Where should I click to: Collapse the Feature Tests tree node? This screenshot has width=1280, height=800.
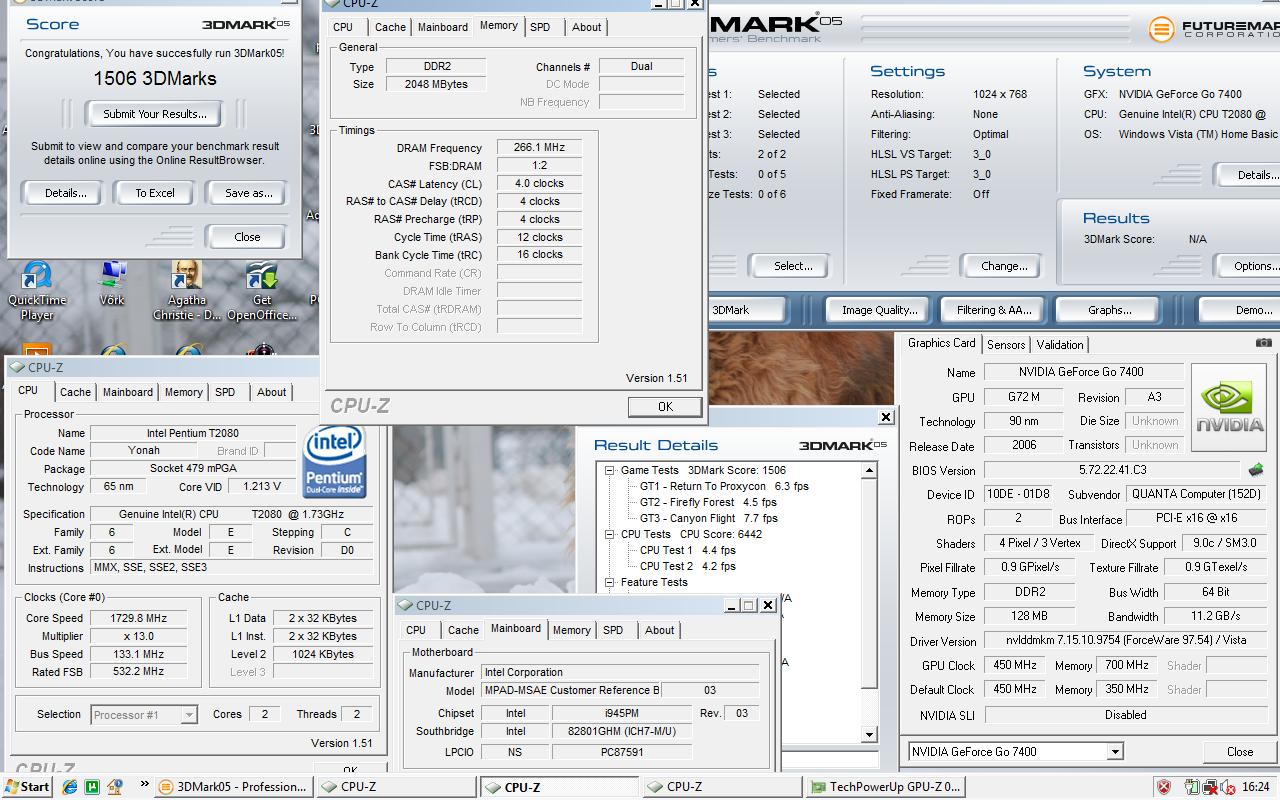pyautogui.click(x=609, y=582)
